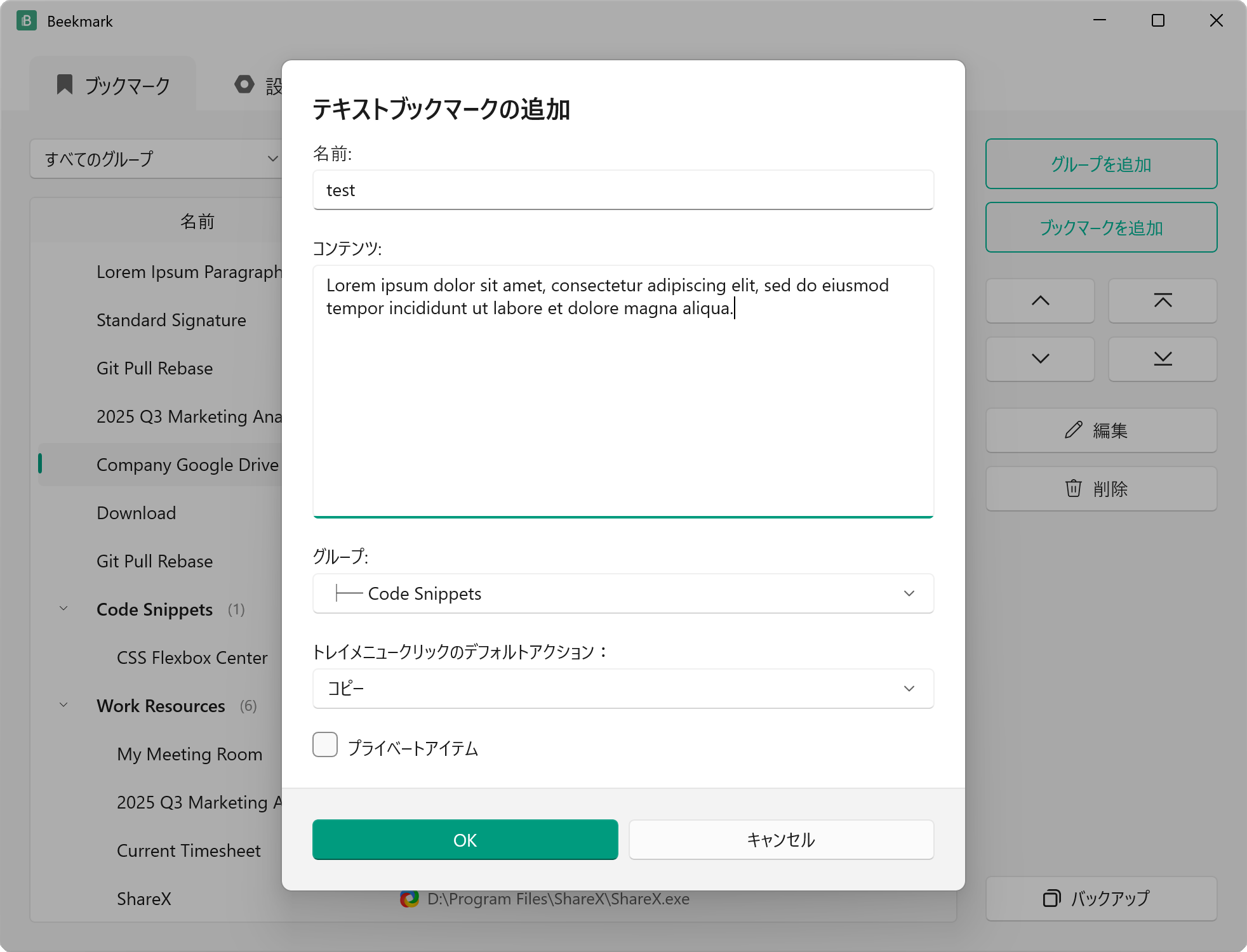Click the バックアップ label on the backup button
This screenshot has width=1247, height=952.
(x=1110, y=899)
